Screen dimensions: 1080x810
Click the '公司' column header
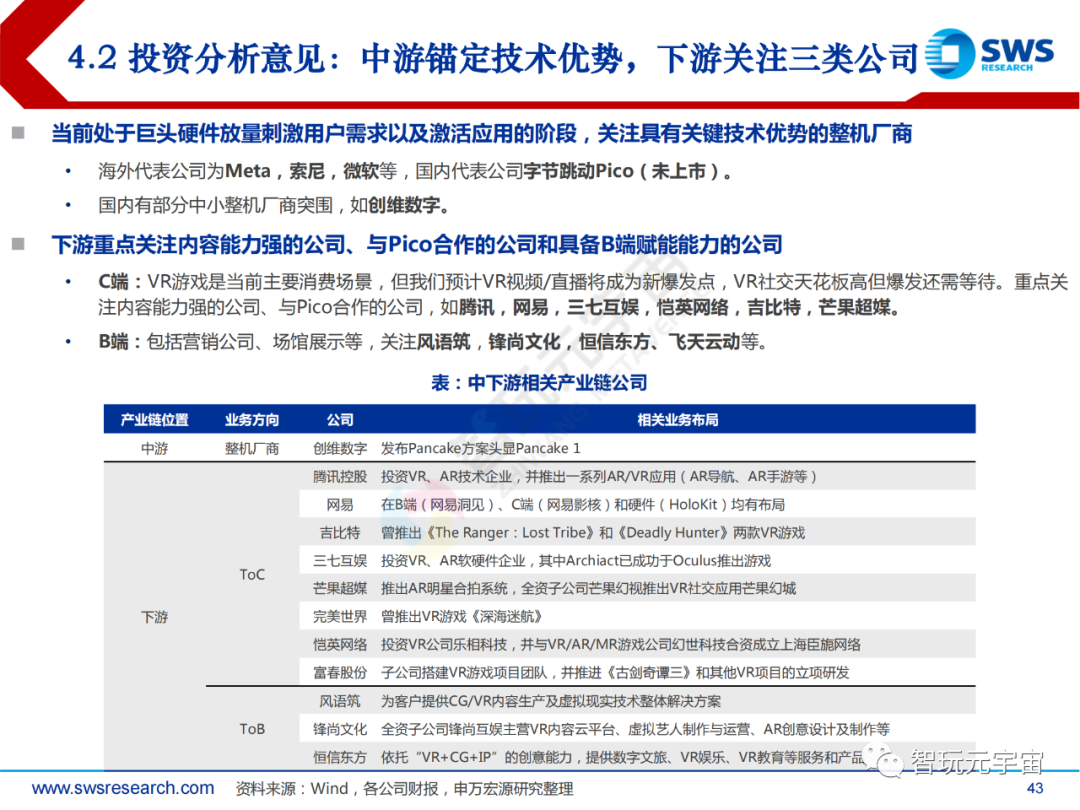pyautogui.click(x=340, y=419)
